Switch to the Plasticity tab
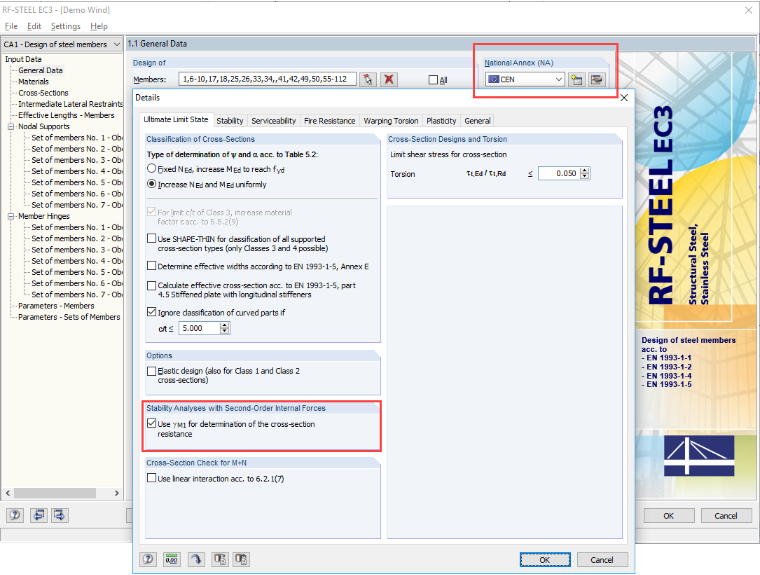The image size is (760, 575). (x=441, y=121)
